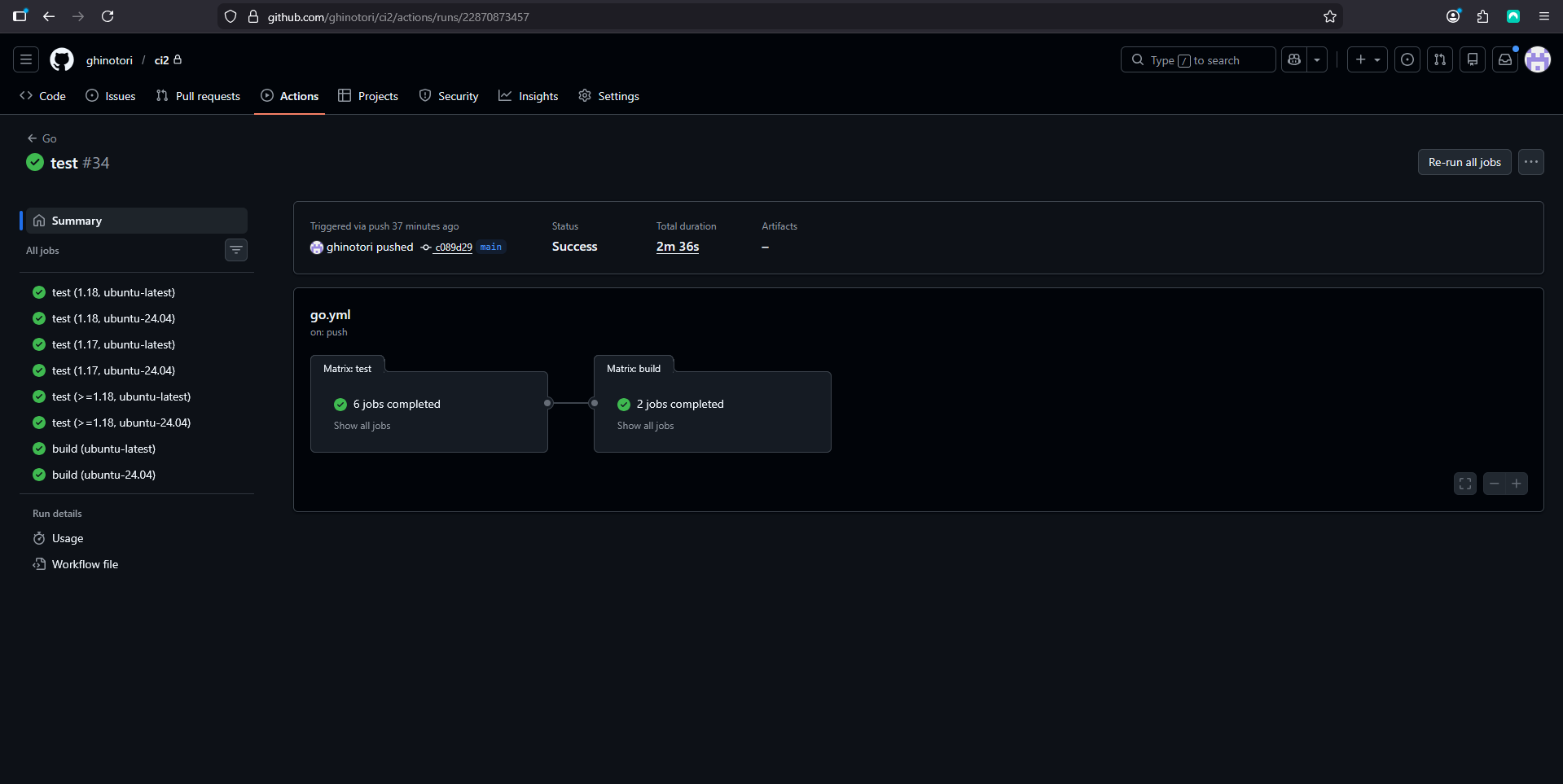Expand Show all jobs under Matrix: build
This screenshot has height=784, width=1563.
click(x=645, y=426)
